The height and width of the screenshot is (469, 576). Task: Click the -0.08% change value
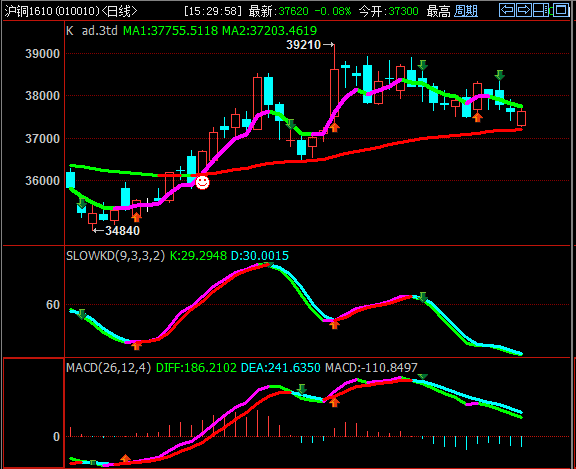pos(333,11)
